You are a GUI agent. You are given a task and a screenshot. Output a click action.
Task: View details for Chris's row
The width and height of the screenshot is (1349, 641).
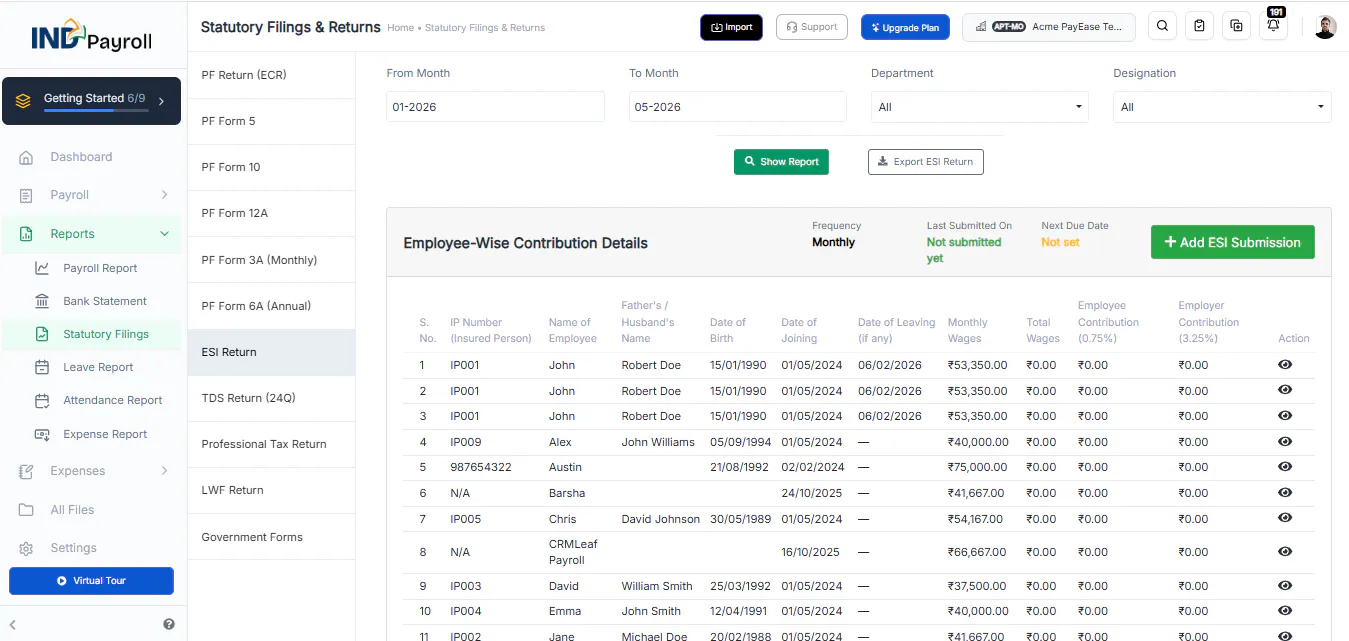(1285, 518)
